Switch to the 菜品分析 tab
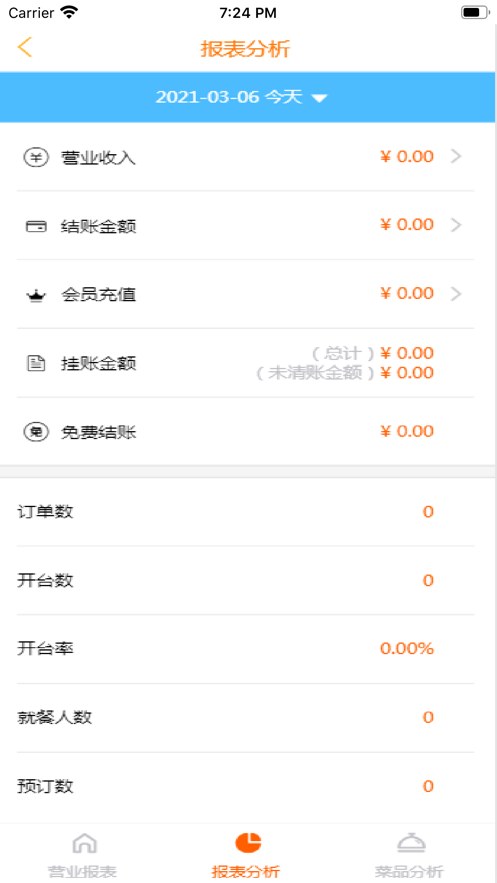This screenshot has width=497, height=883. tap(409, 872)
